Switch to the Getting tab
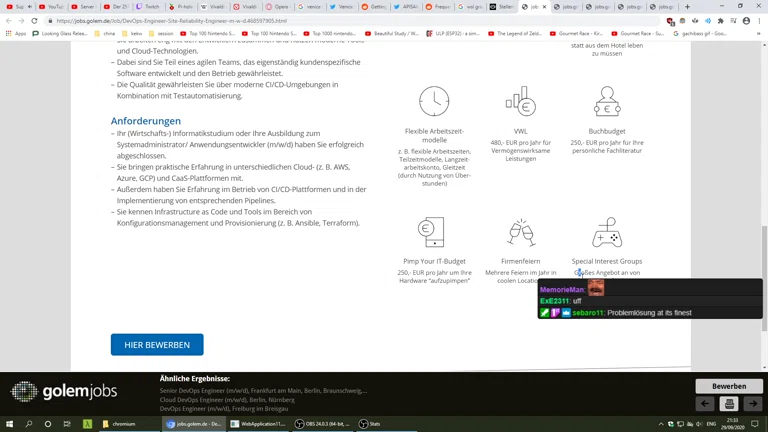The width and height of the screenshot is (768, 432). click(x=373, y=7)
